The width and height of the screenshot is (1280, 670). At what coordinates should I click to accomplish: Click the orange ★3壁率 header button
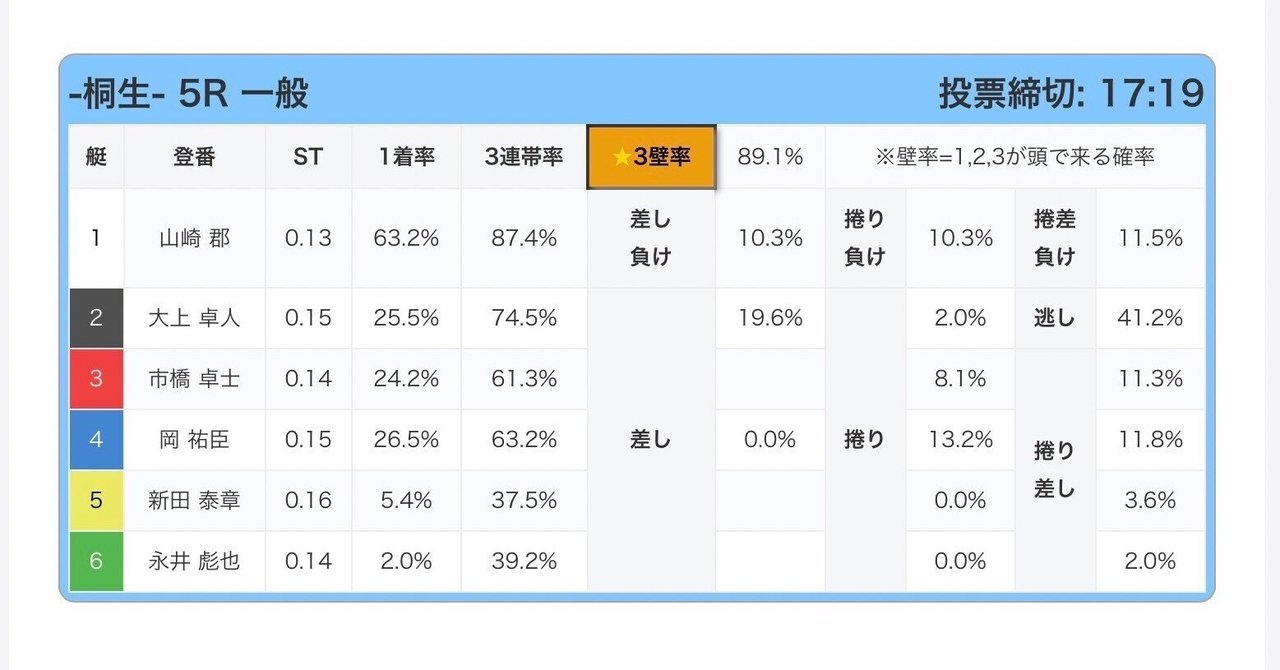tap(651, 157)
